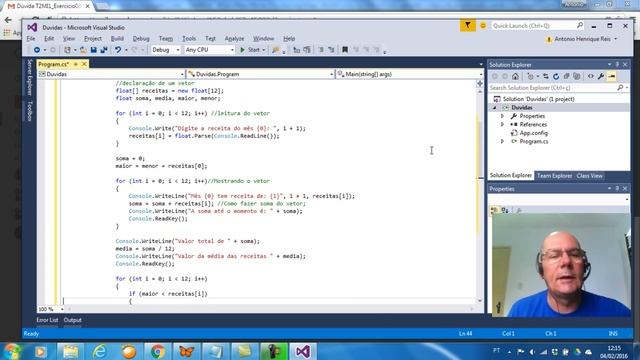Click the New Project toolbar icon
Viewport: 640px width, 360px height.
(x=67, y=50)
